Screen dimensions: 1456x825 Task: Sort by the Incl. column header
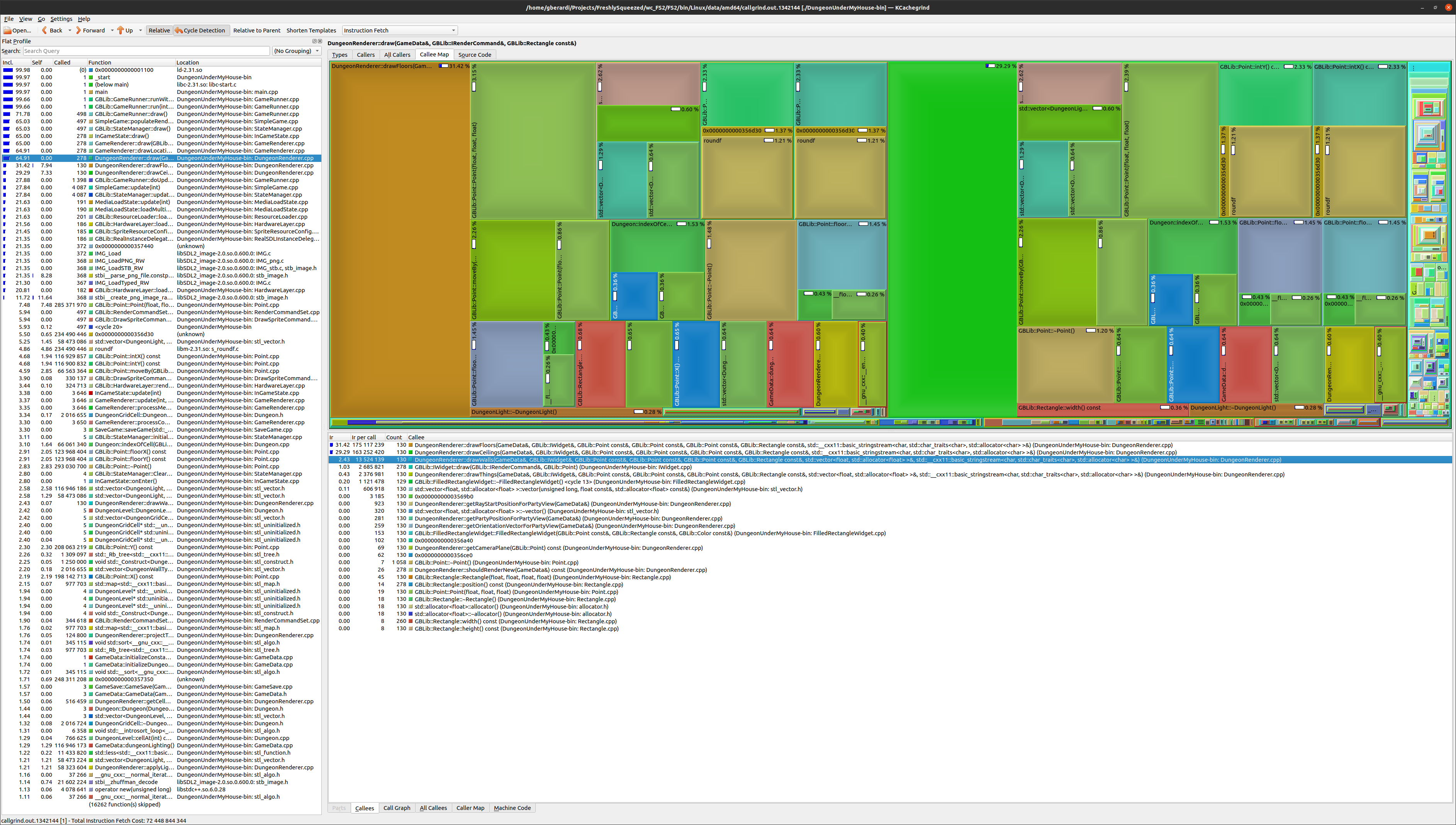point(8,62)
